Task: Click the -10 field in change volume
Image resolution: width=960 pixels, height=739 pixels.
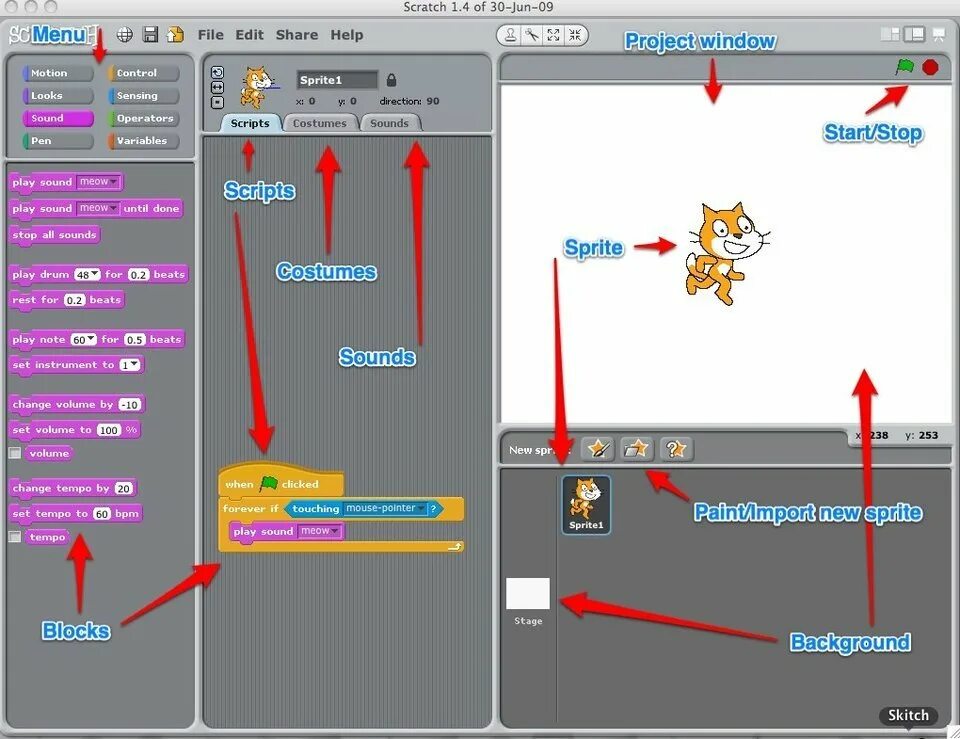Action: (x=129, y=405)
